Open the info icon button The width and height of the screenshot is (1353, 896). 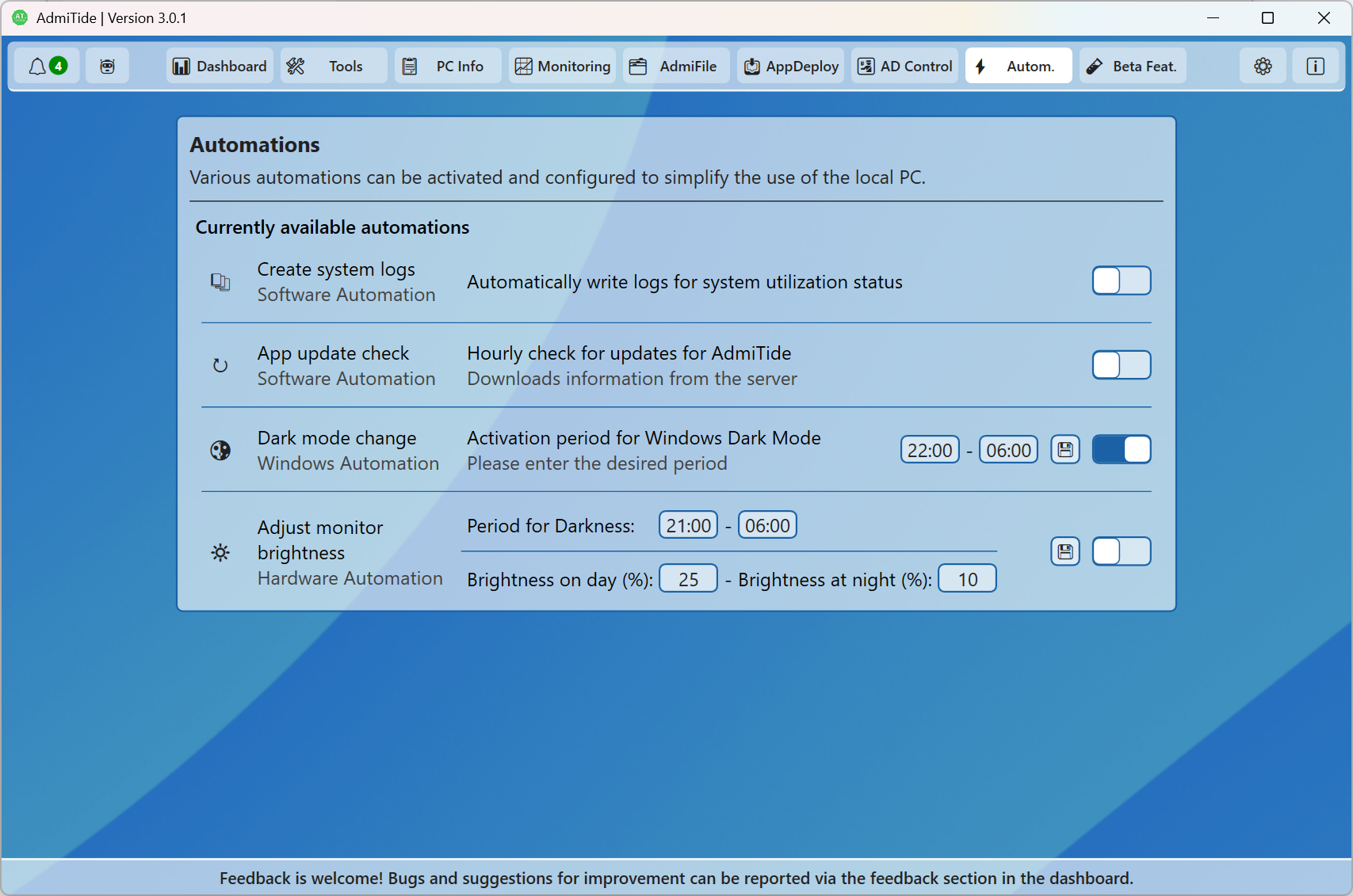(1315, 66)
